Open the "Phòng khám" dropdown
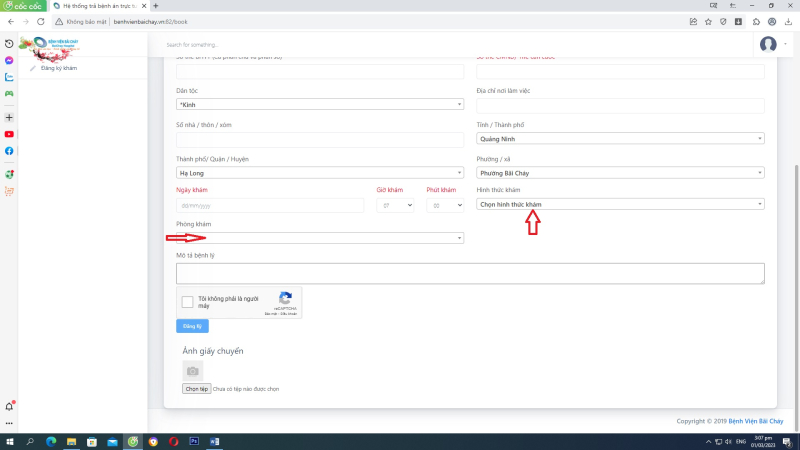800x450 pixels. coord(320,238)
